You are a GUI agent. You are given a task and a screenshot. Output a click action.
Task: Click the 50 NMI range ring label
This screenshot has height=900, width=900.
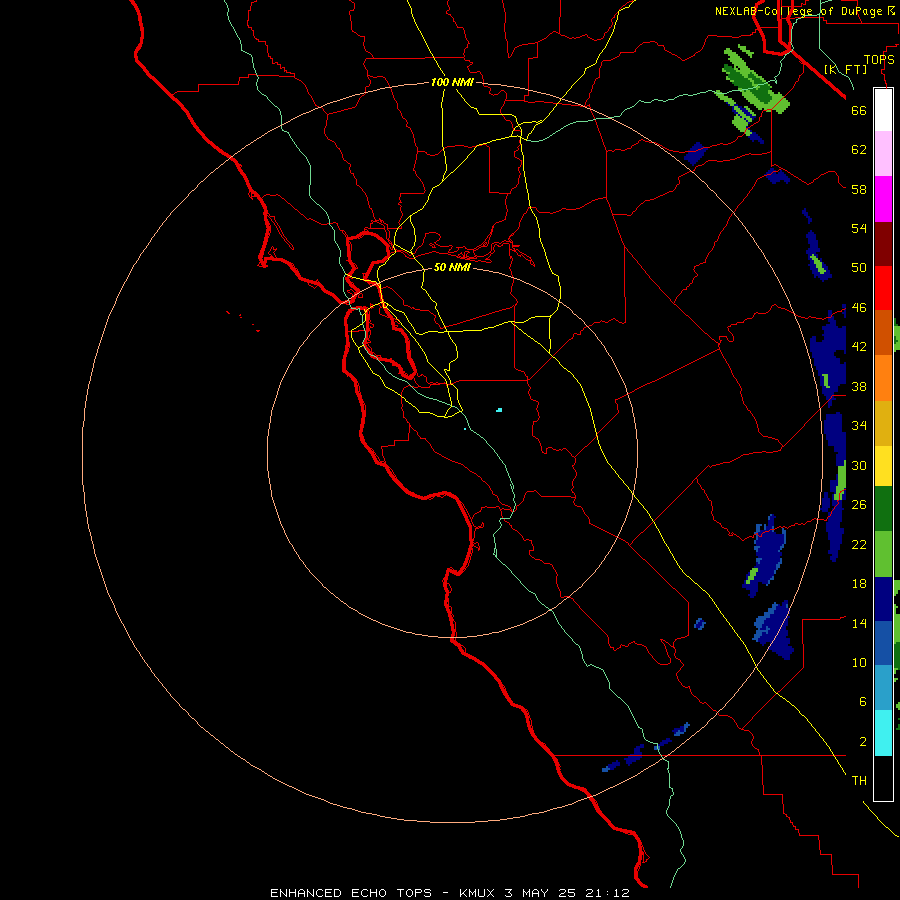click(452, 267)
